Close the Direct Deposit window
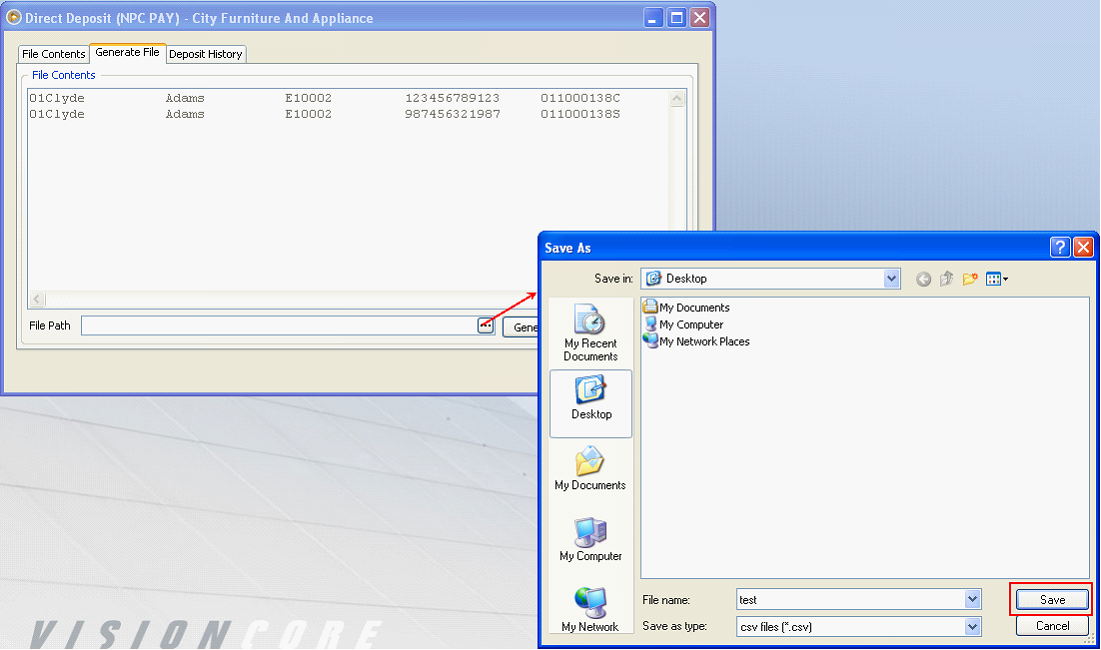Screen dimensions: 1101x650 pos(699,18)
